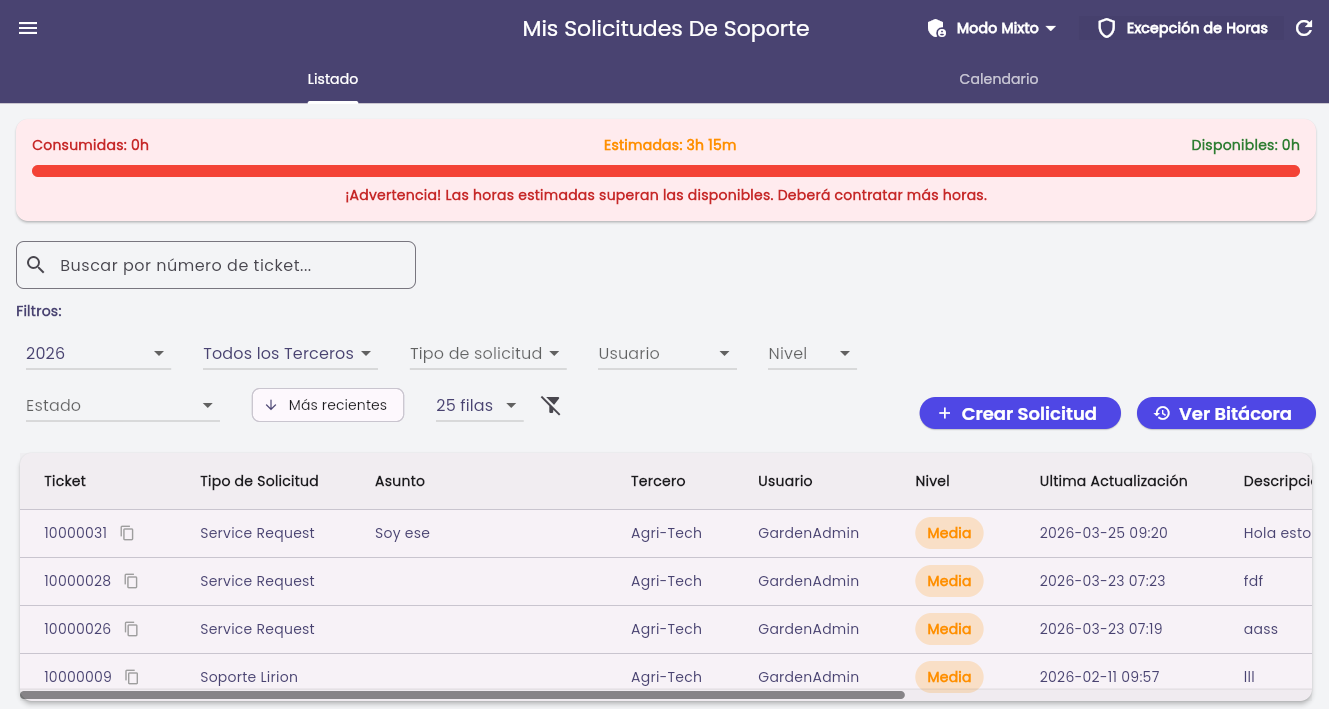
Task: Expand the 2026 year filter
Action: click(97, 354)
